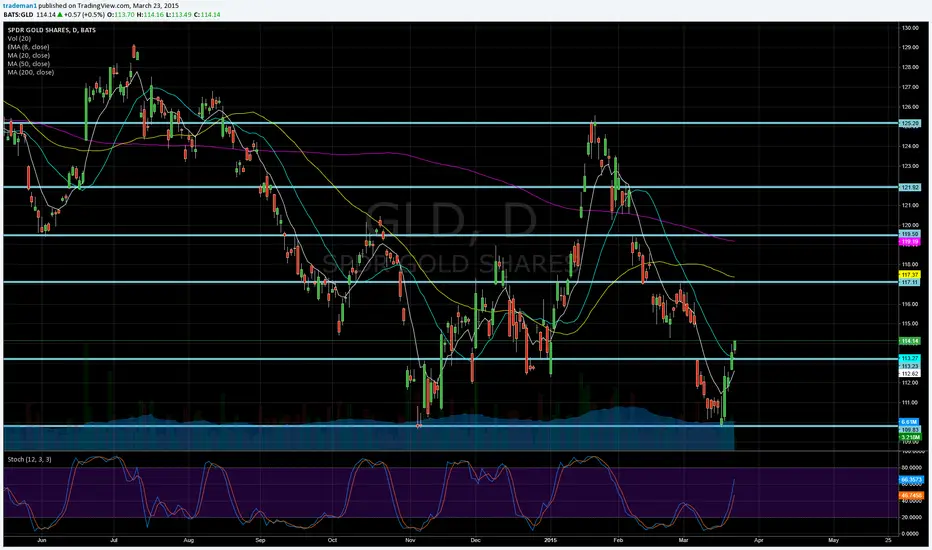Click the cyan 113.27 price label
Screen dimensions: 932x550
910,359
